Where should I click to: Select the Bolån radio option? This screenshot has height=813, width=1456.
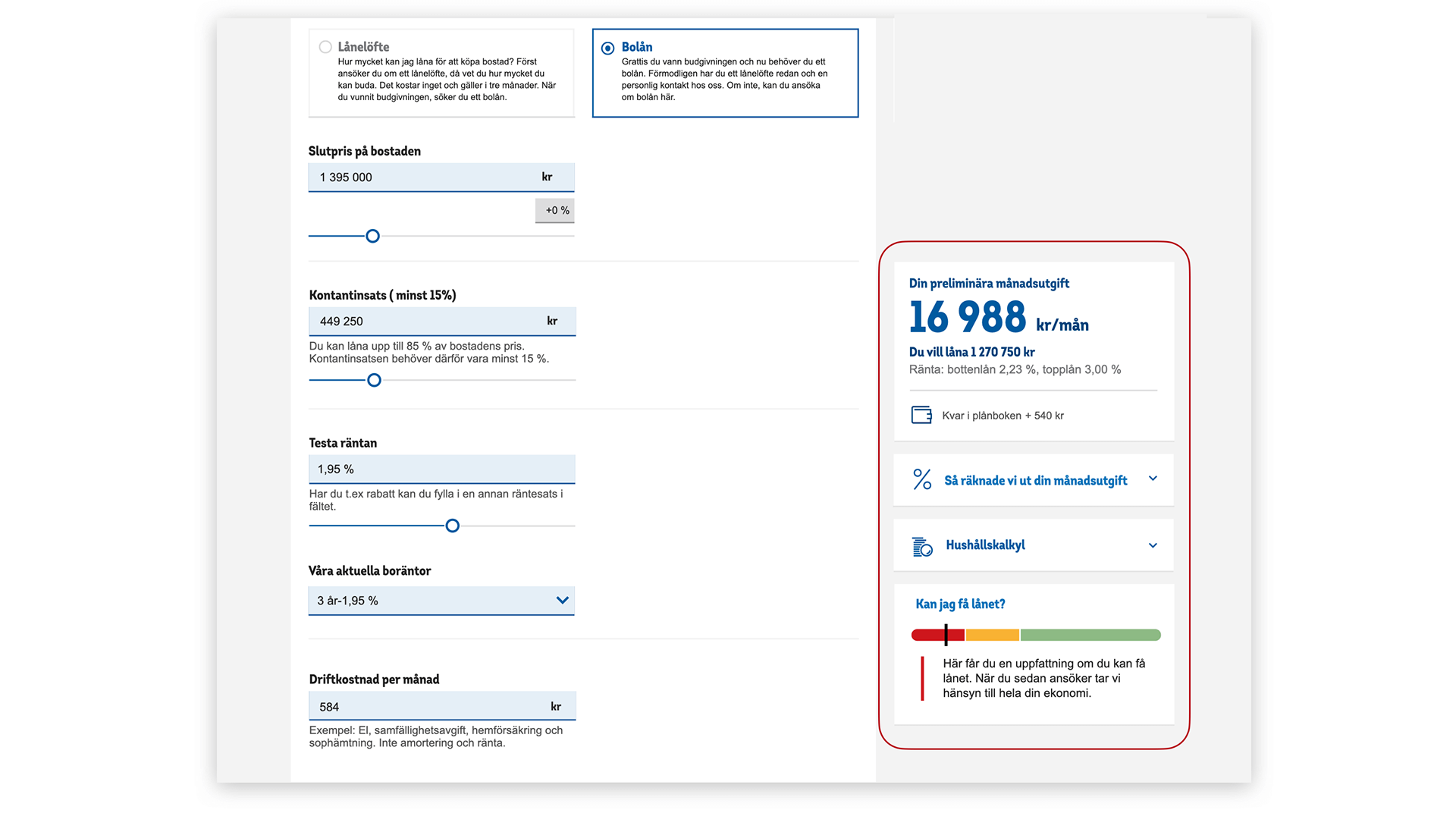[607, 48]
